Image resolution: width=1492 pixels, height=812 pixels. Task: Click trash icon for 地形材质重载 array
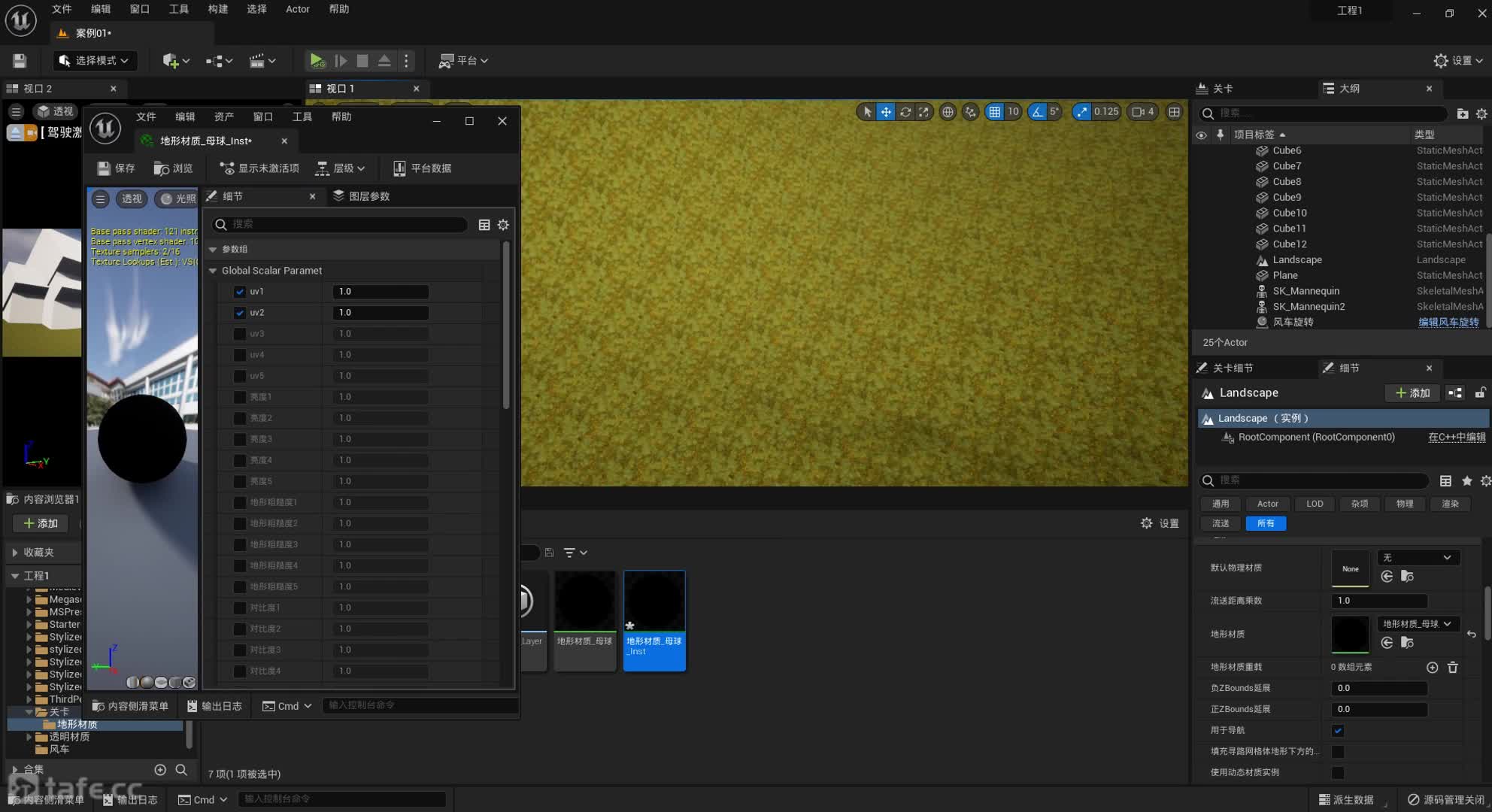click(x=1452, y=667)
